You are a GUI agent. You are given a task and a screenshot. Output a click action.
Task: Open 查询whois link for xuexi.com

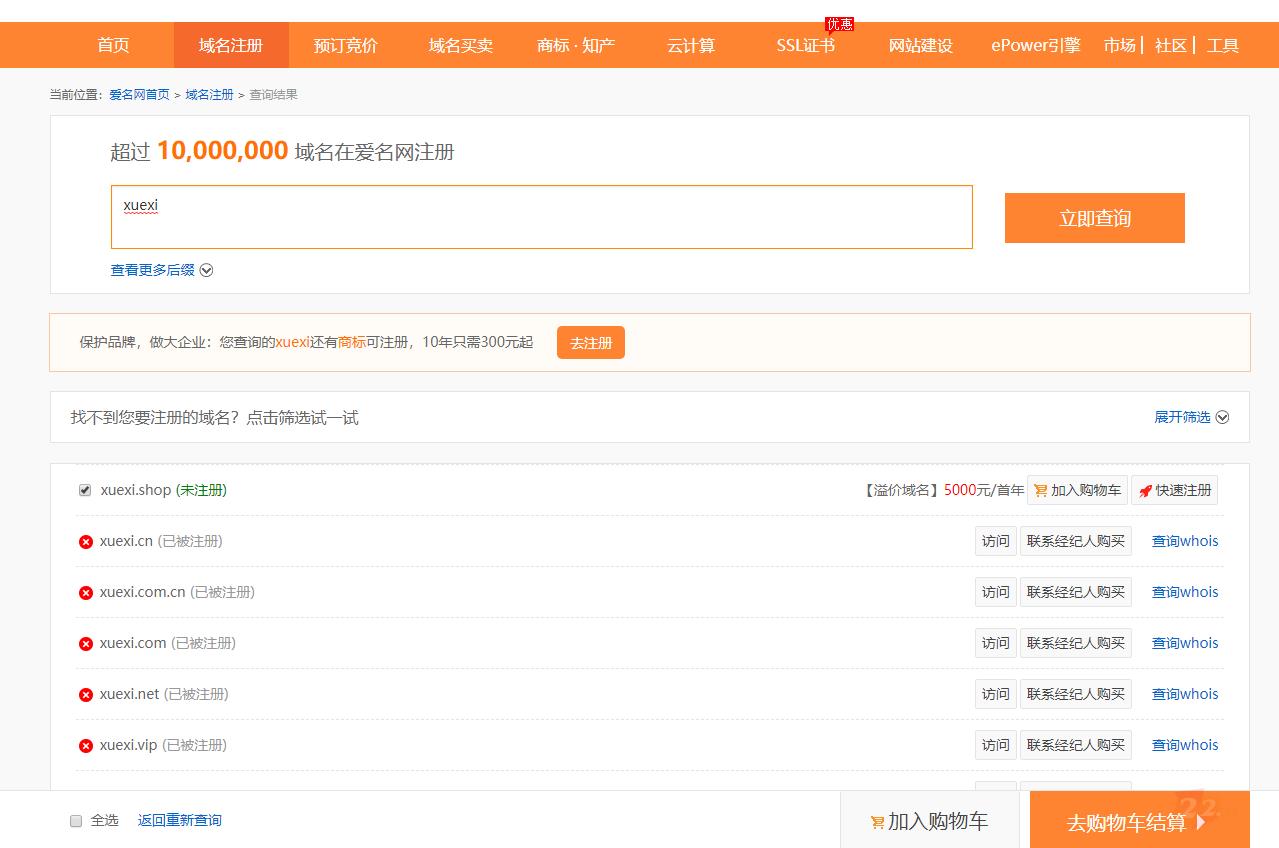1185,643
